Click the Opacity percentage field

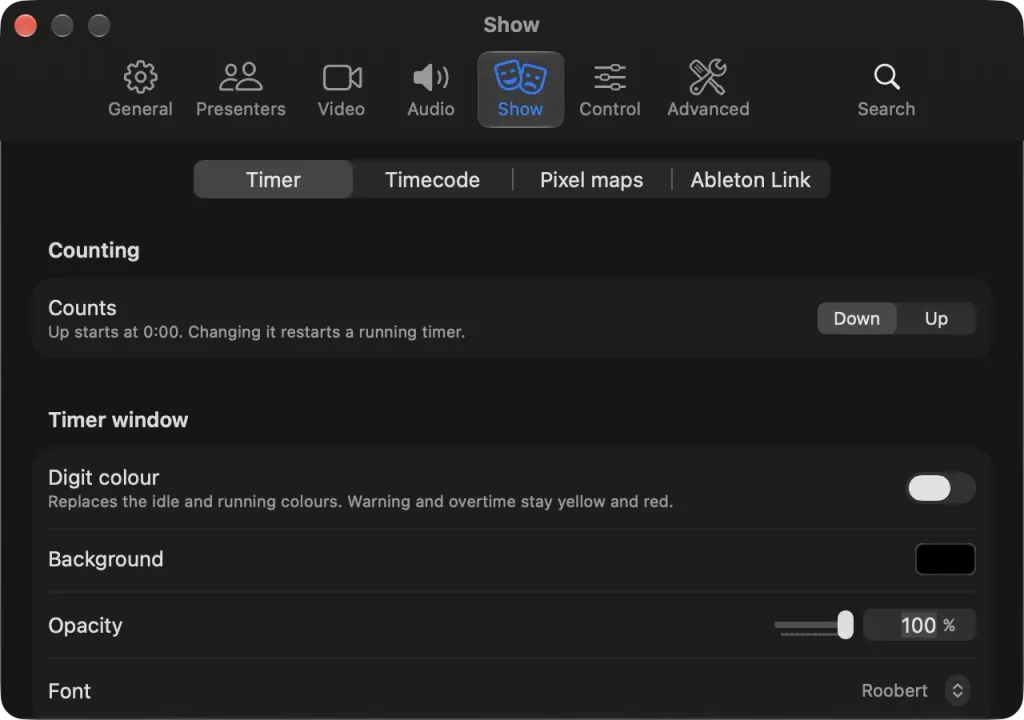pos(920,625)
